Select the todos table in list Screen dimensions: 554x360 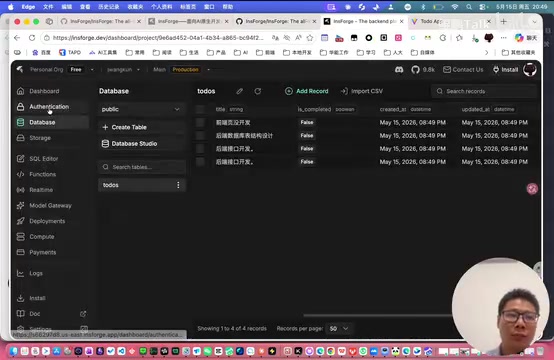(141, 185)
